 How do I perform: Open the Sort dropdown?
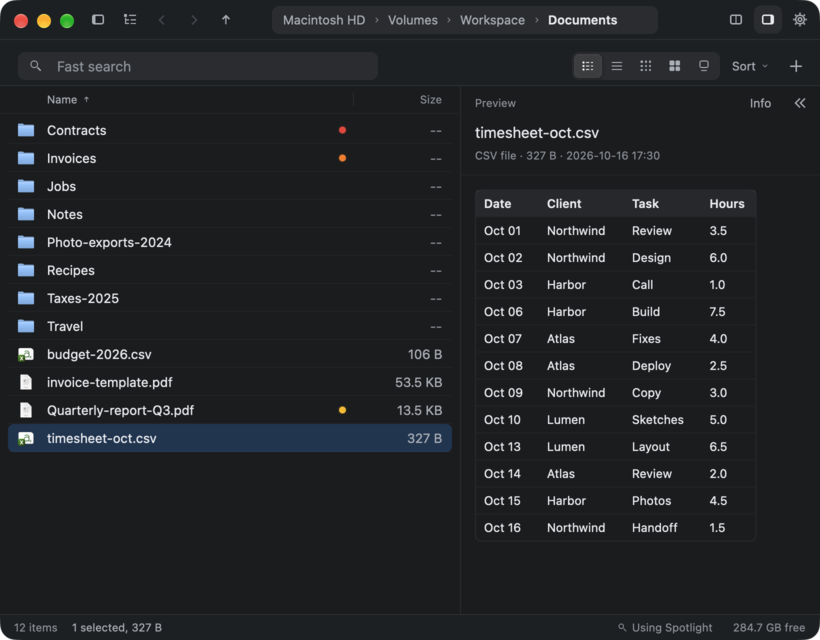click(x=749, y=66)
